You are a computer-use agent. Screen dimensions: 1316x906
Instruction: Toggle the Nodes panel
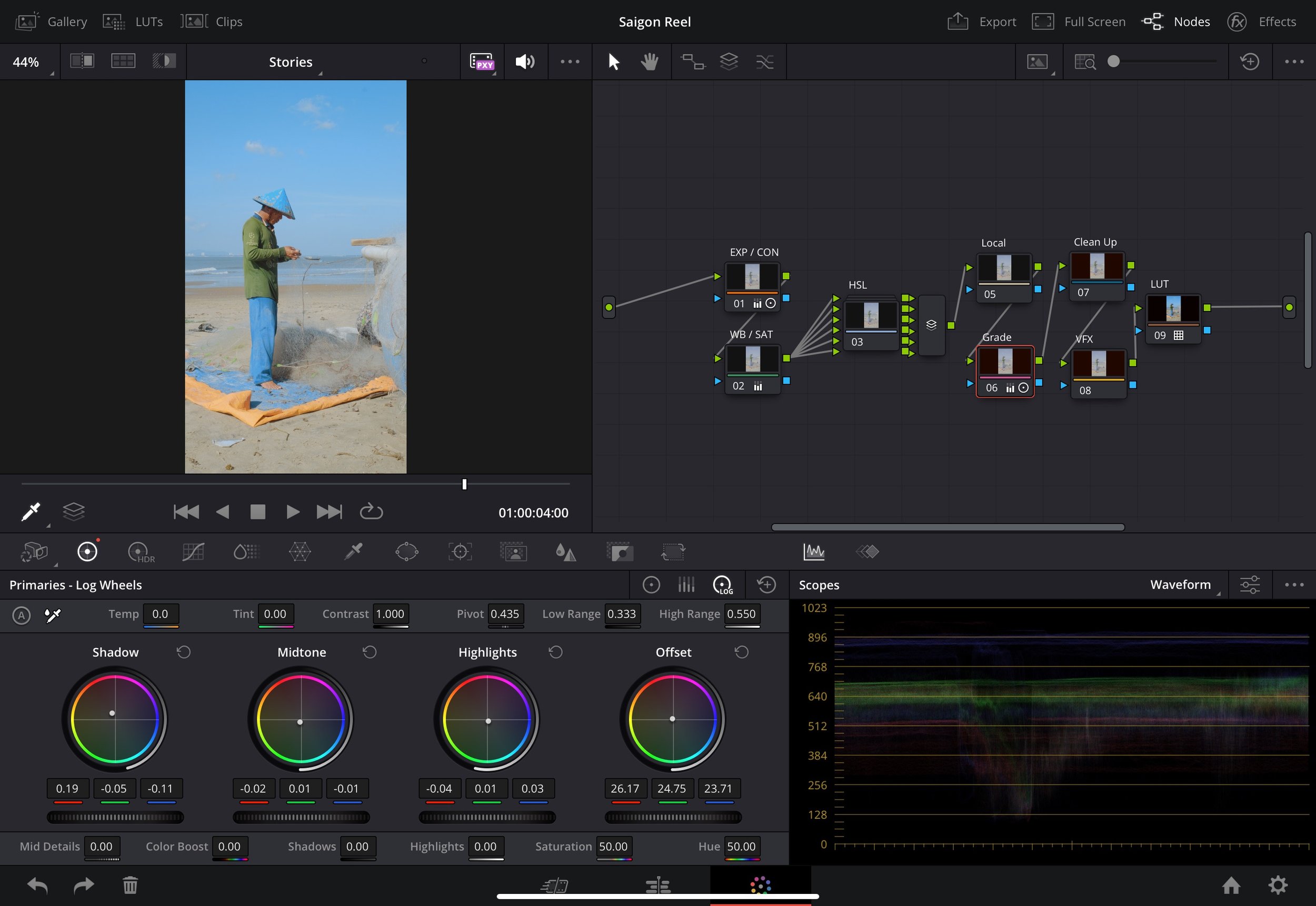1175,22
